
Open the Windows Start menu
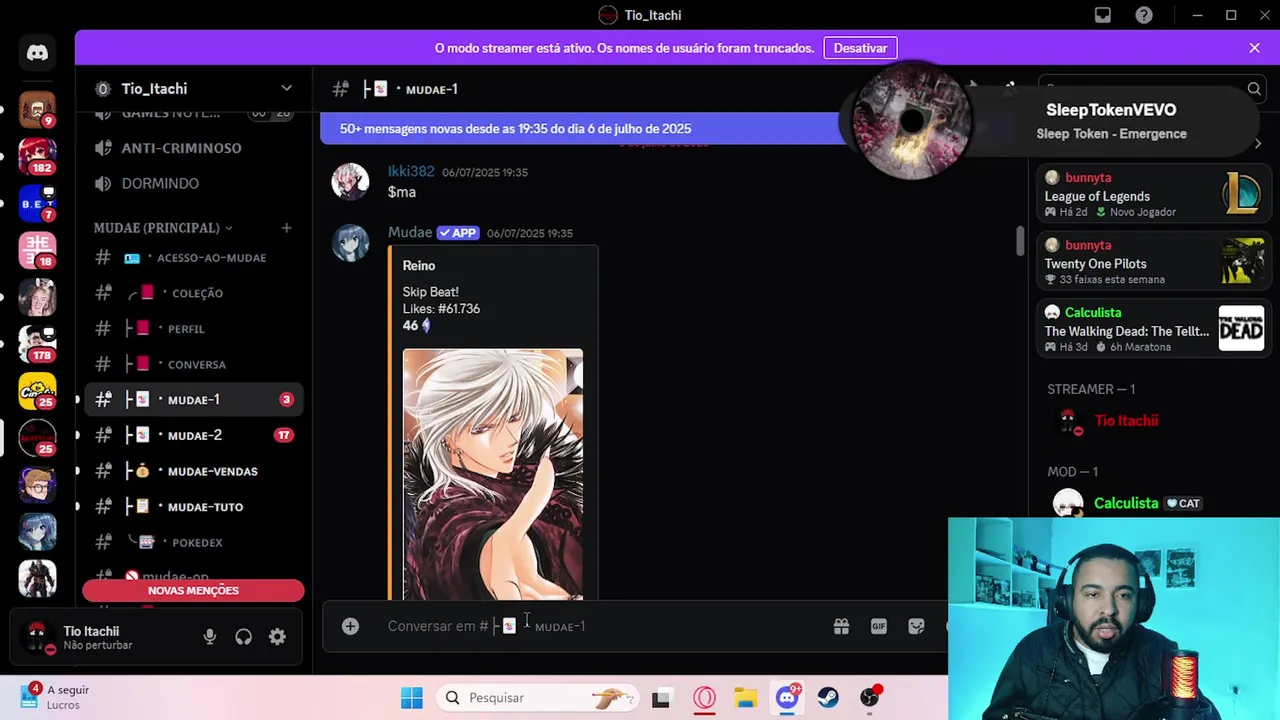tap(411, 698)
